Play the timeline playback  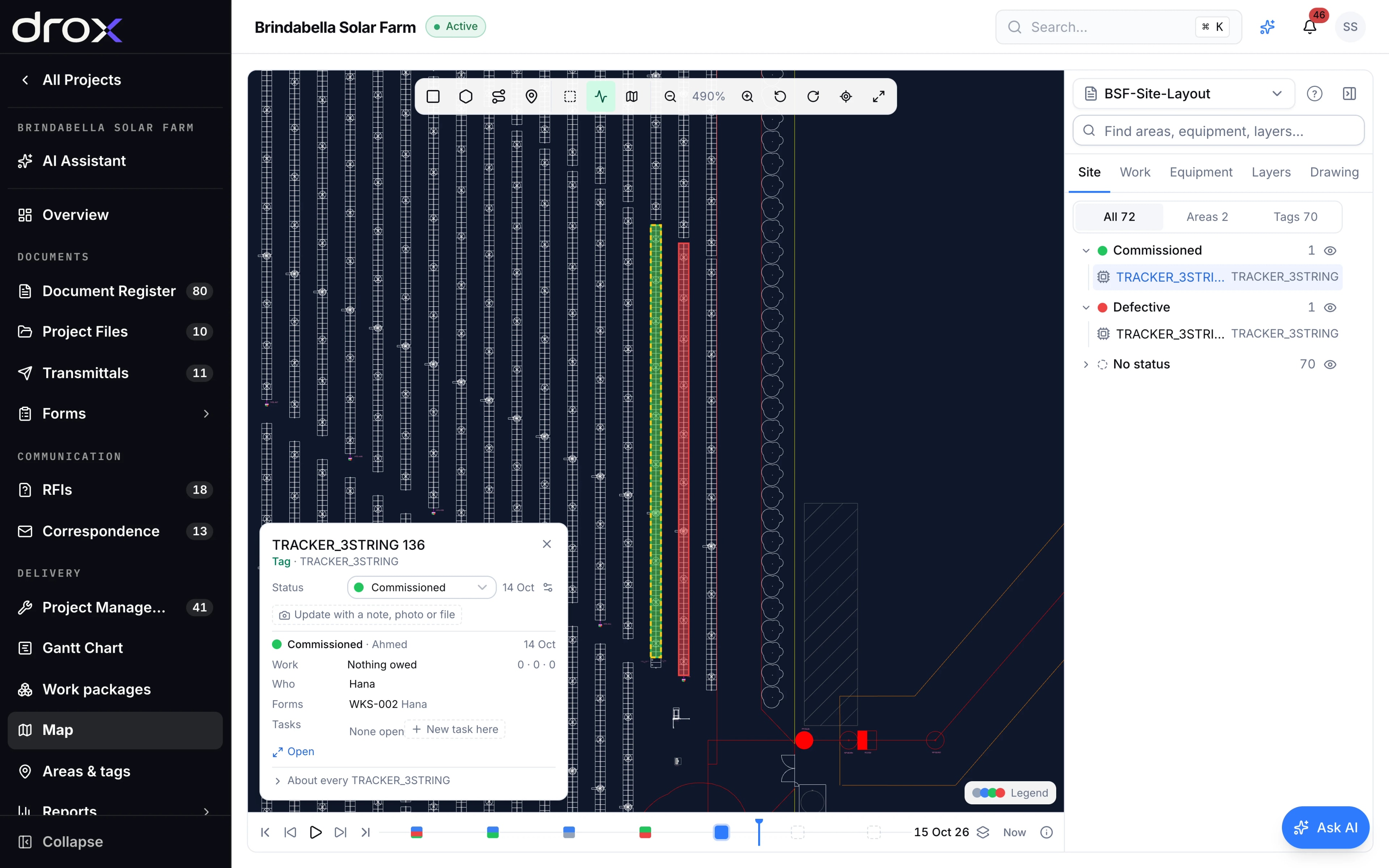click(x=315, y=832)
